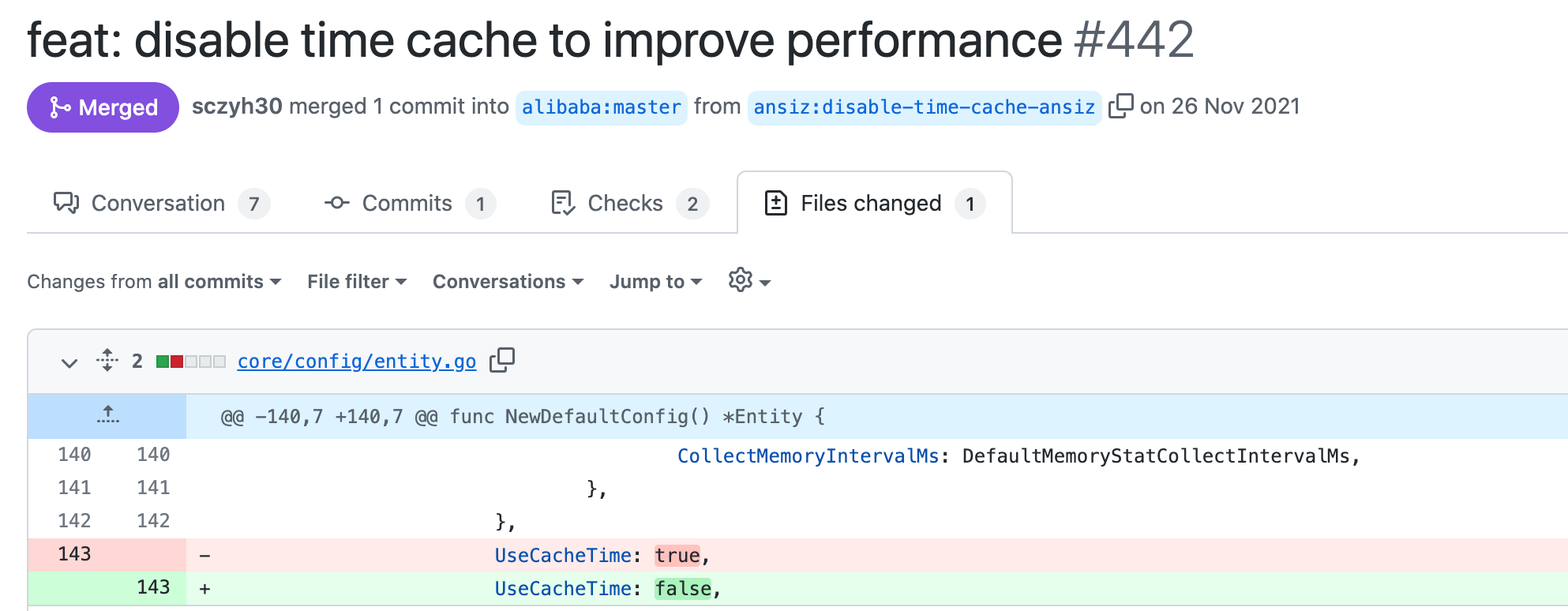
Task: Copy the entity.go file path icon
Action: (502, 361)
